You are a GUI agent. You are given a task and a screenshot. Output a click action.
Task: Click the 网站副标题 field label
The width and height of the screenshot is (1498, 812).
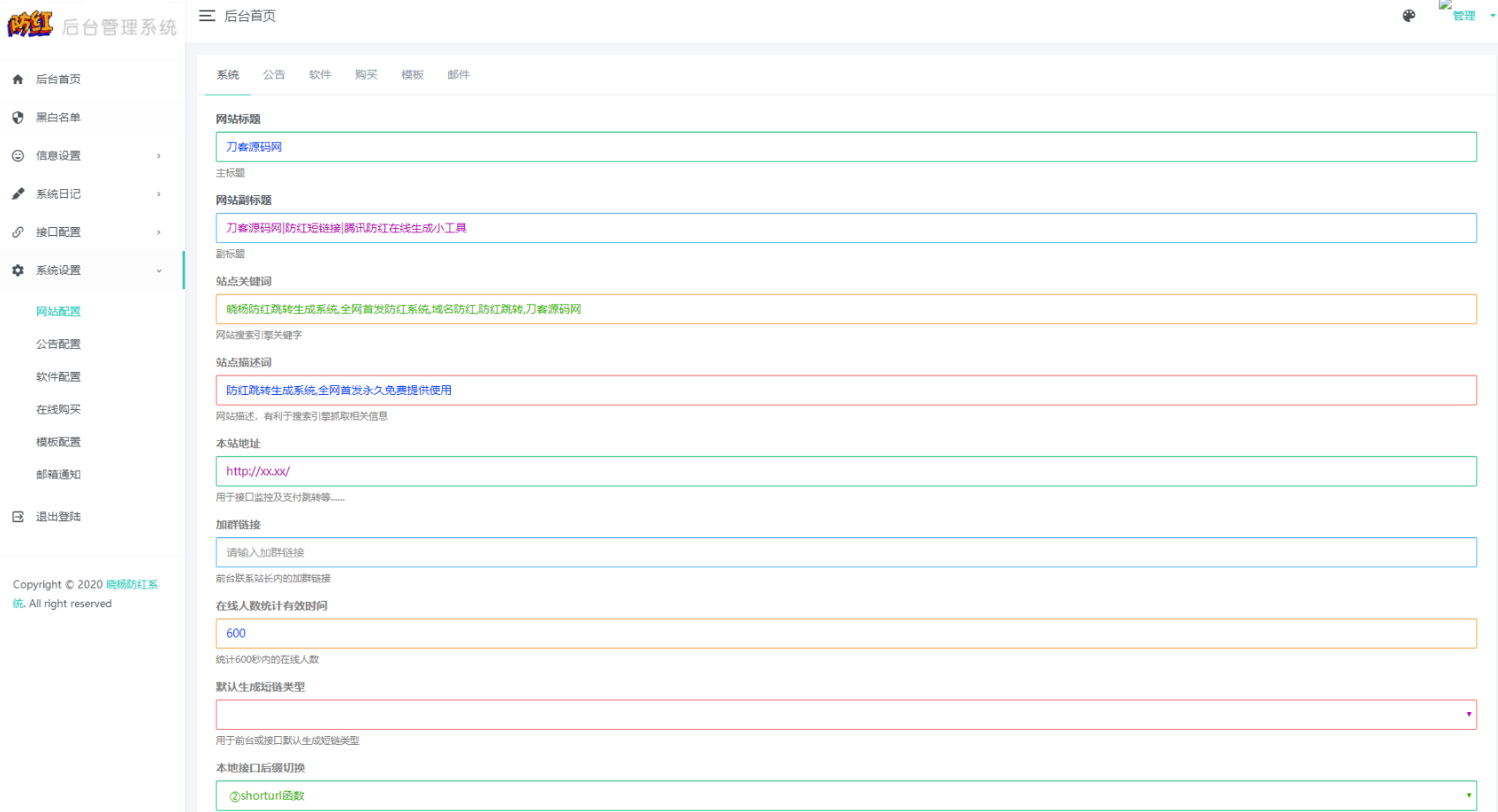[x=244, y=201]
